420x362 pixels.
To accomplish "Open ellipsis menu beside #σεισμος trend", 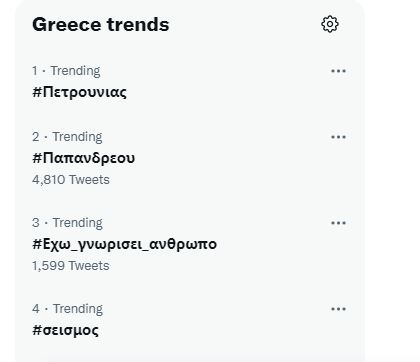I will [x=338, y=309].
